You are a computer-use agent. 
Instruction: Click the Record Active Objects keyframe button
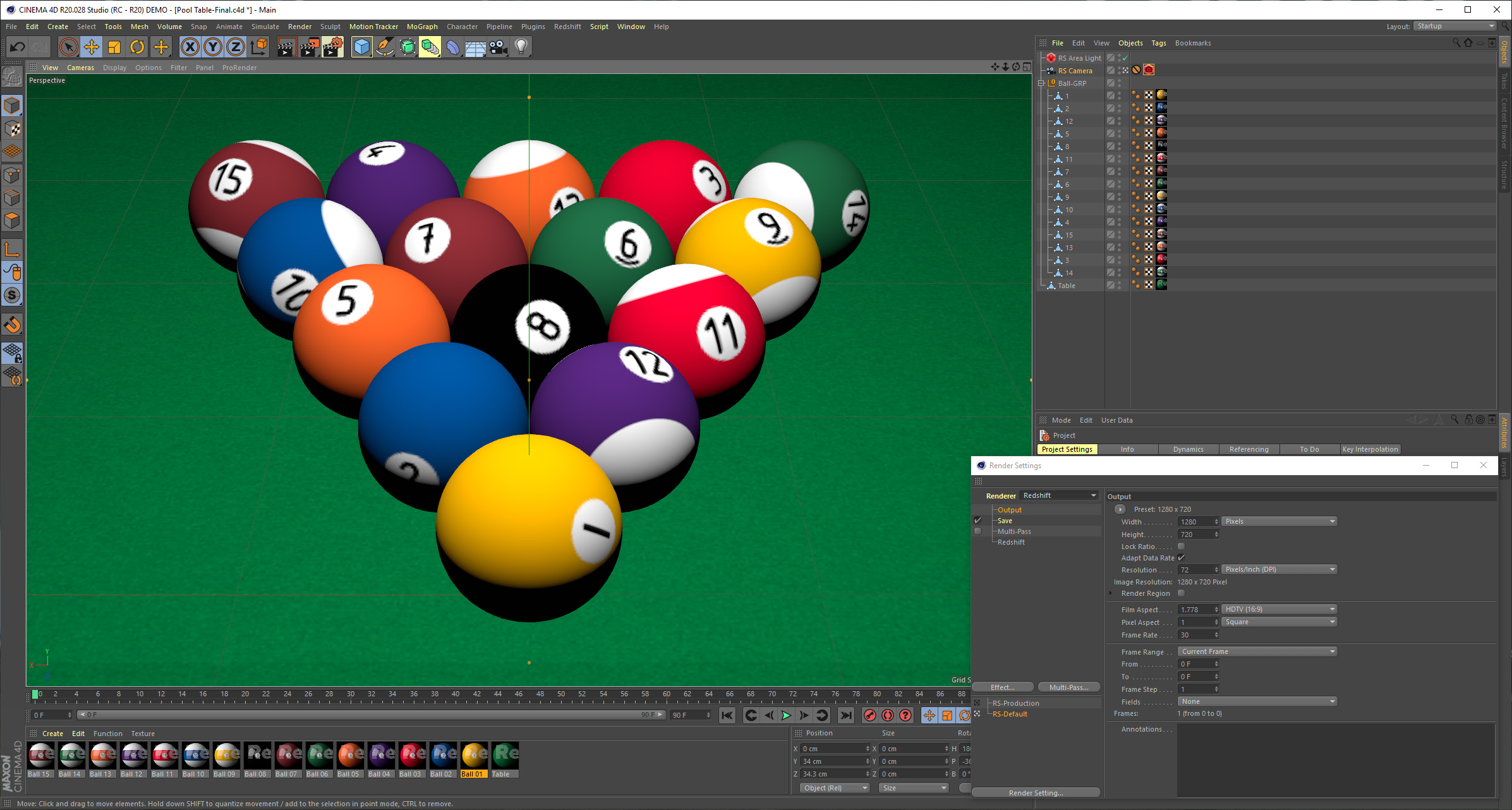pos(870,715)
